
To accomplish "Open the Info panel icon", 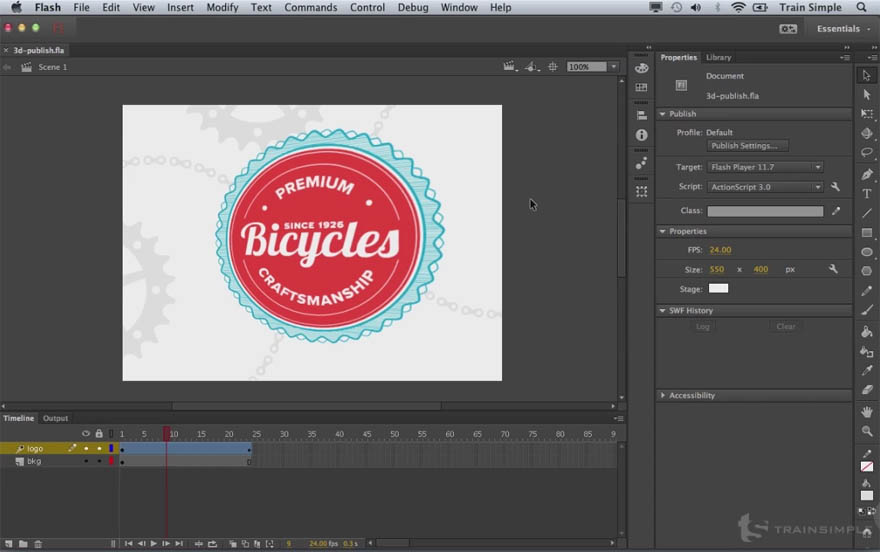I will 641,135.
